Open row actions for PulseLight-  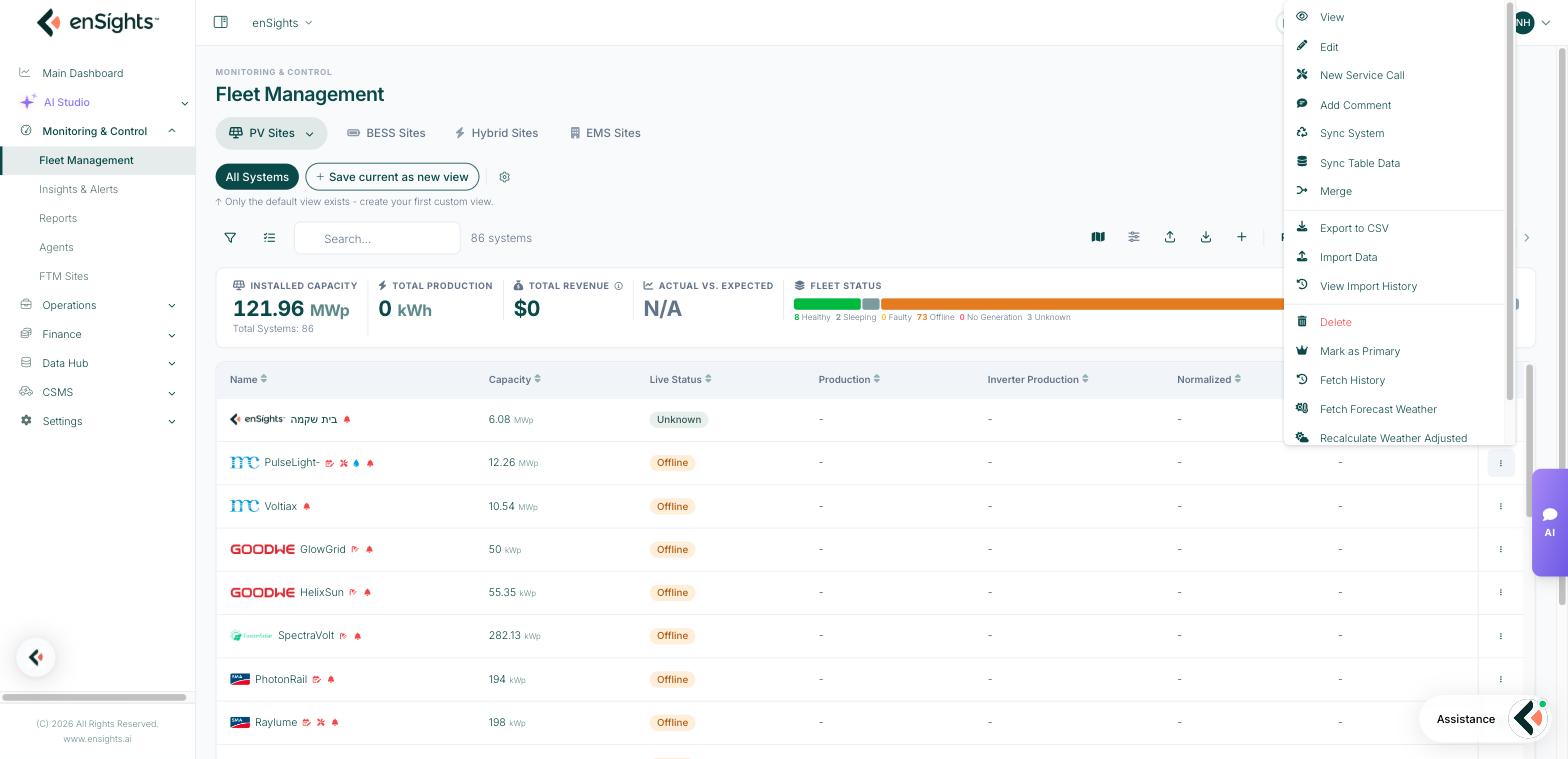(x=1501, y=463)
